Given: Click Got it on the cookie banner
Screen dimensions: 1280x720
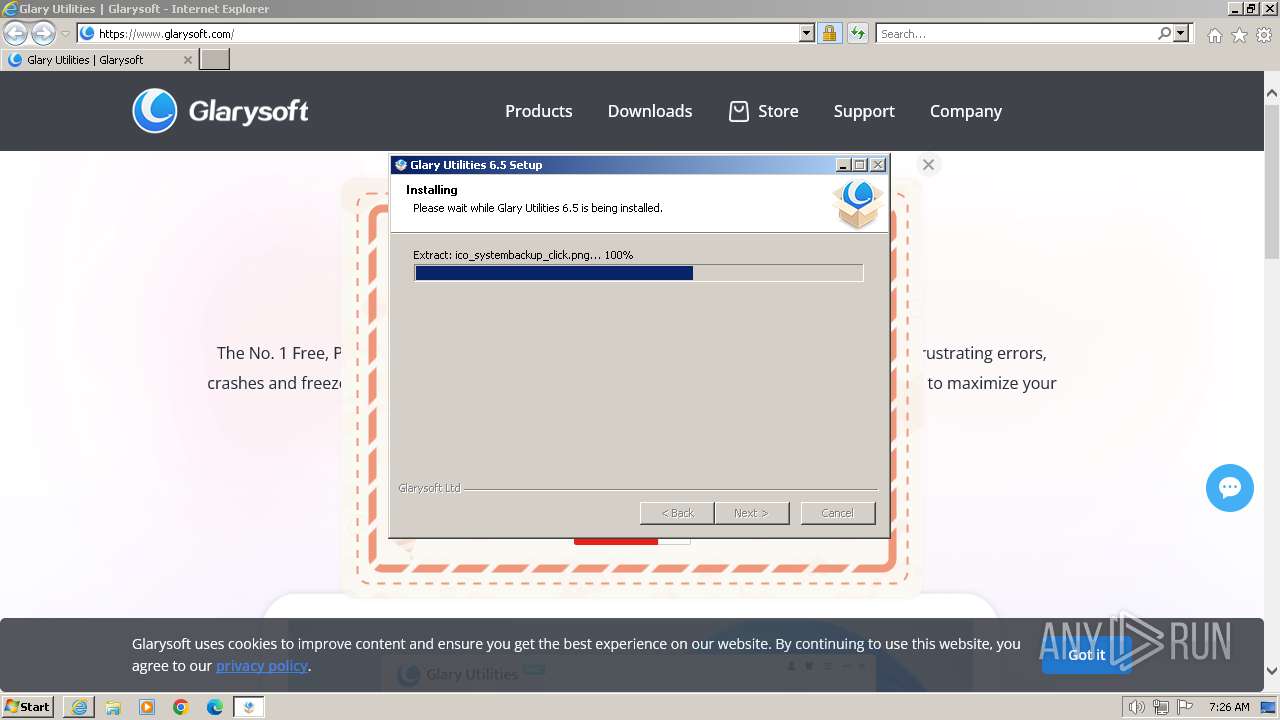Looking at the screenshot, I should point(1086,655).
